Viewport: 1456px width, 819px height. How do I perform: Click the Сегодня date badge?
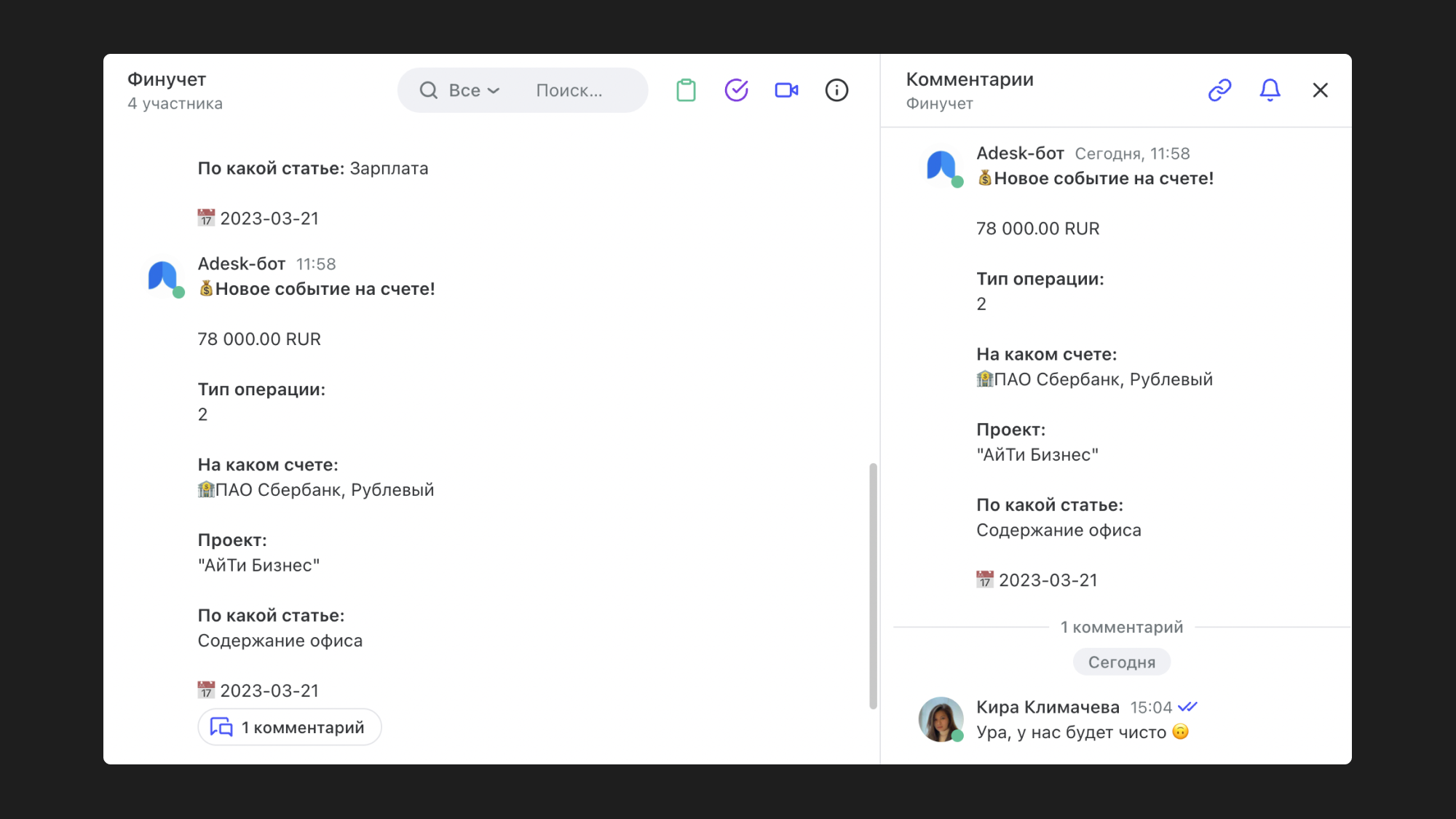(x=1121, y=662)
